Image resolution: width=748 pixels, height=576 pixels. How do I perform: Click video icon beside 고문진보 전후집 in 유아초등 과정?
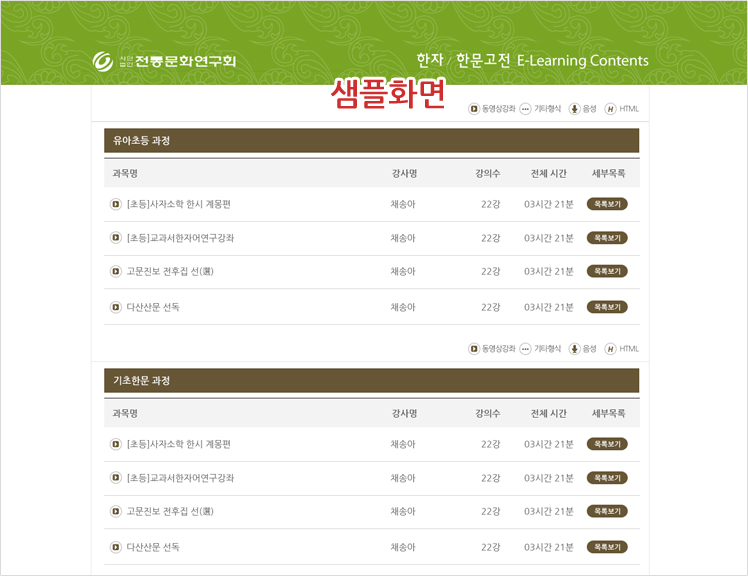(x=115, y=272)
